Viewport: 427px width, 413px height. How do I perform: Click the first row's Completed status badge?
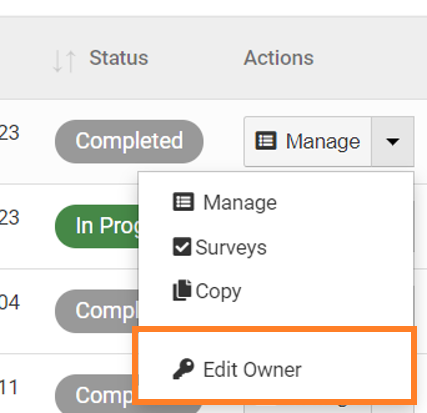click(129, 141)
